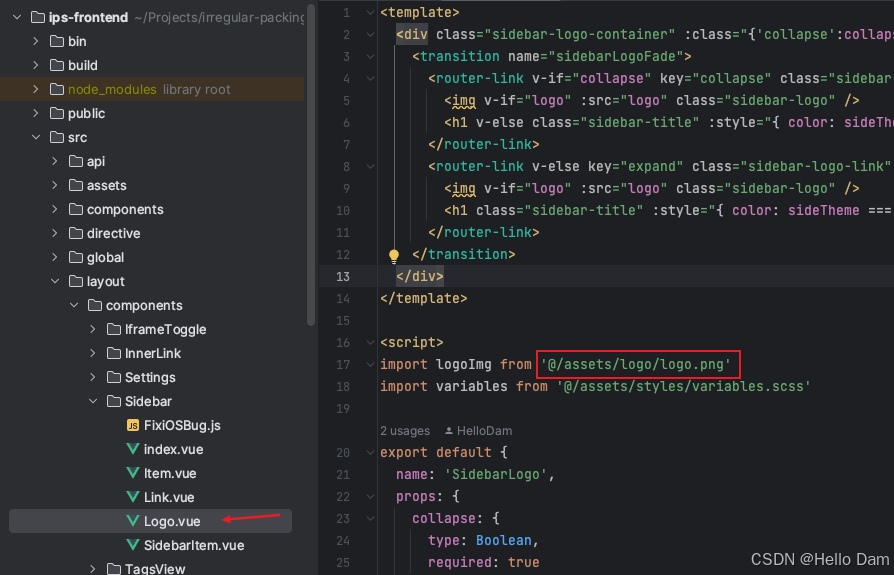This screenshot has width=894, height=575.
Task: Click the bin folder icon
Action: point(56,42)
